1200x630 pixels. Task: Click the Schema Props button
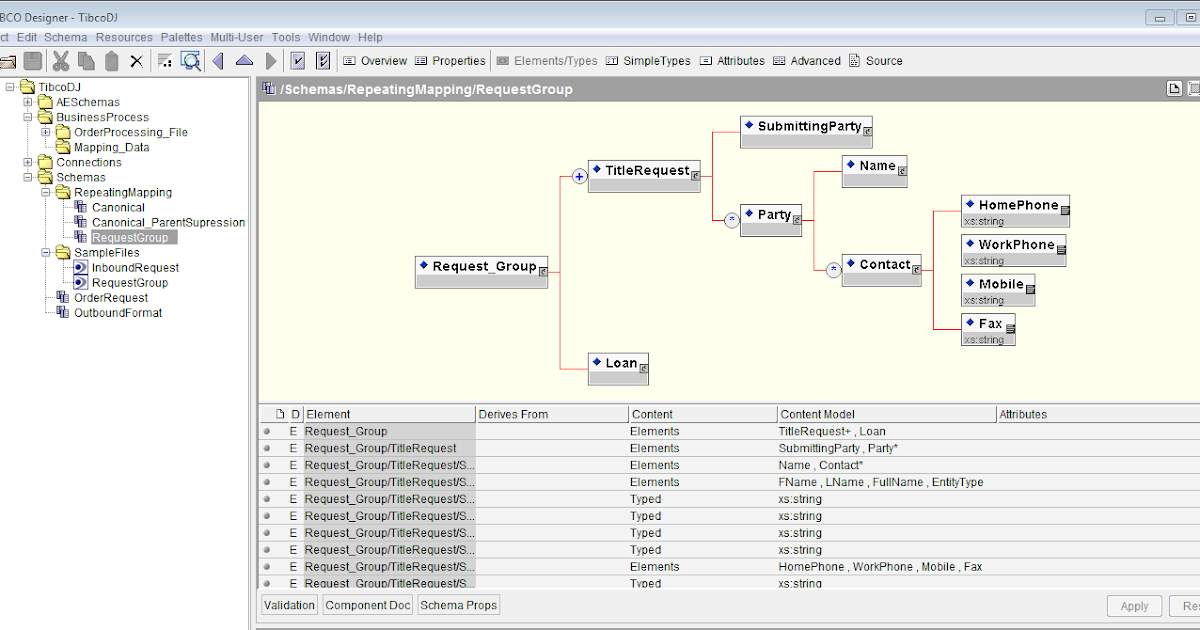pyautogui.click(x=458, y=604)
